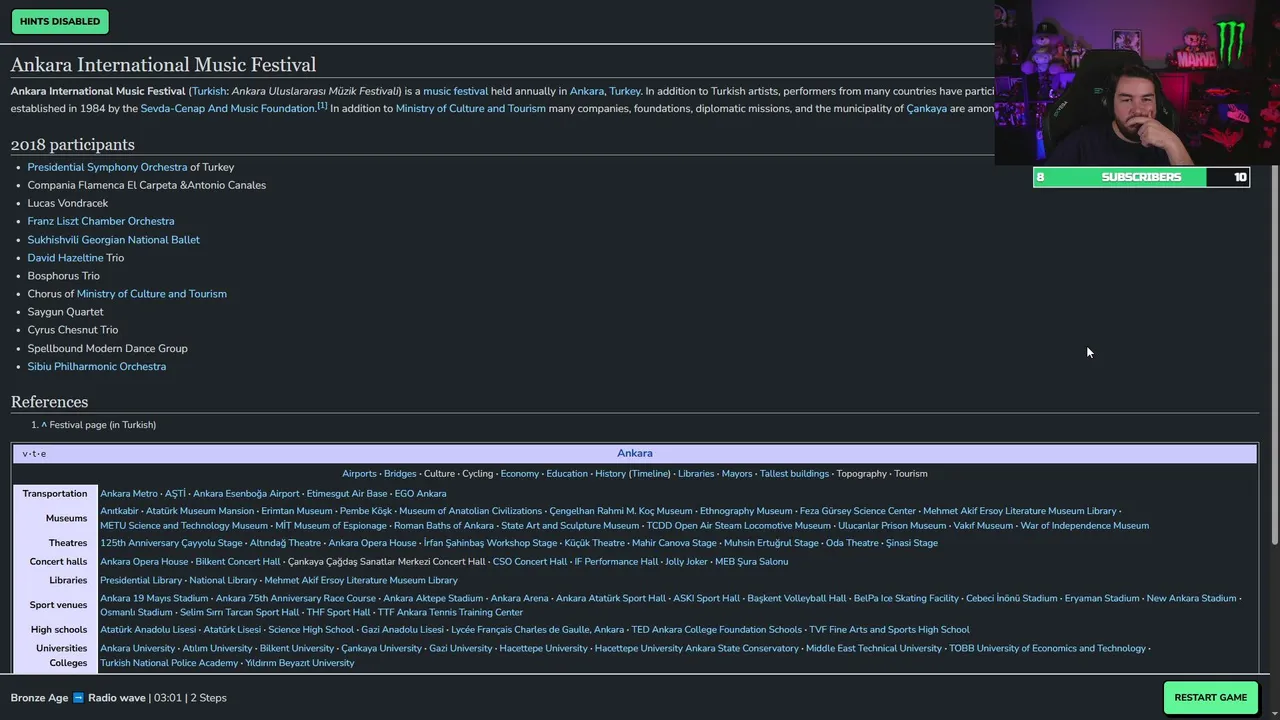
Task: Click the SUBSCRIBERS goal progress bar
Action: [1141, 177]
